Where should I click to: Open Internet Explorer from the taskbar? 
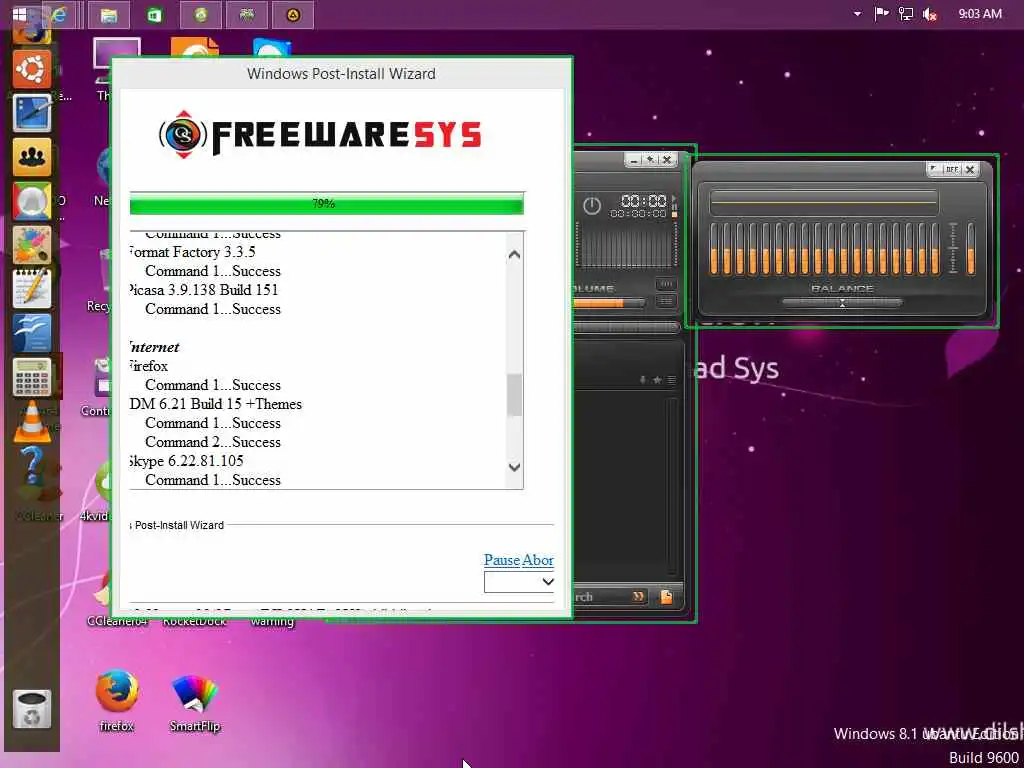[x=59, y=14]
